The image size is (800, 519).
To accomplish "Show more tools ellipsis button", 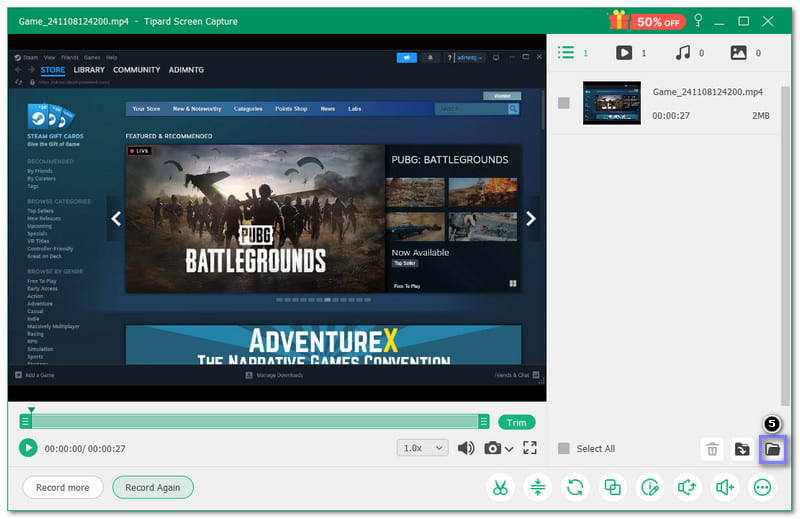I will 762,487.
